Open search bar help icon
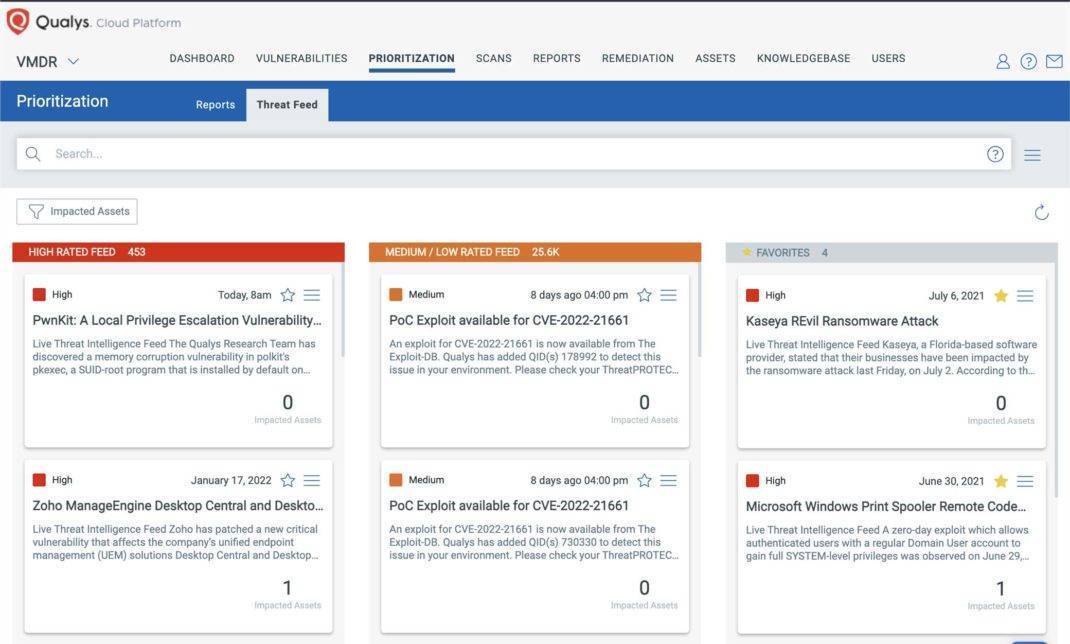 995,154
